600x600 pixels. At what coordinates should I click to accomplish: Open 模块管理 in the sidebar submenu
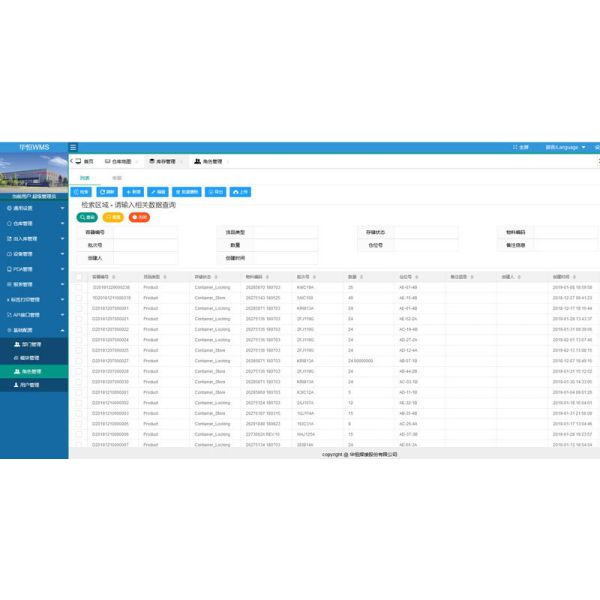(34, 358)
